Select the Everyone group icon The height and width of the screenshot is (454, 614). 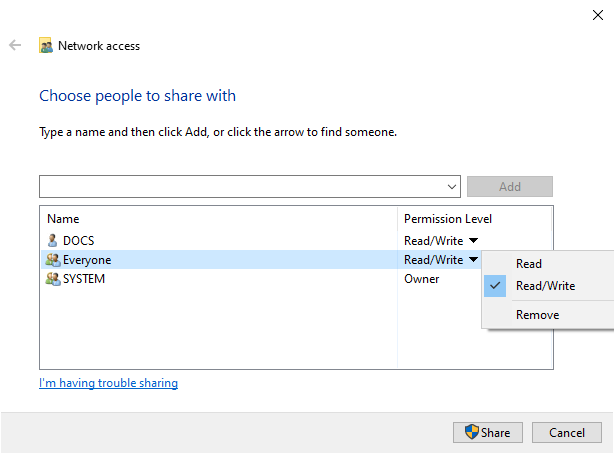tap(52, 260)
